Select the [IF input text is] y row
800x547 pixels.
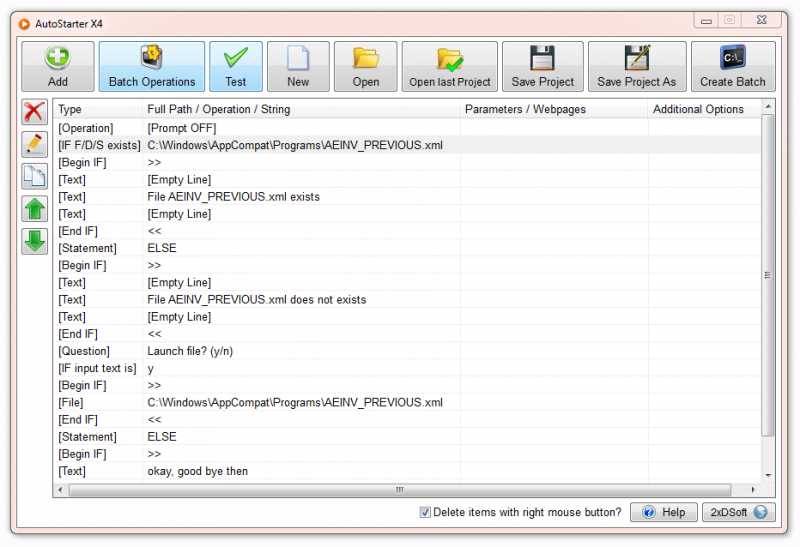pyautogui.click(x=407, y=368)
